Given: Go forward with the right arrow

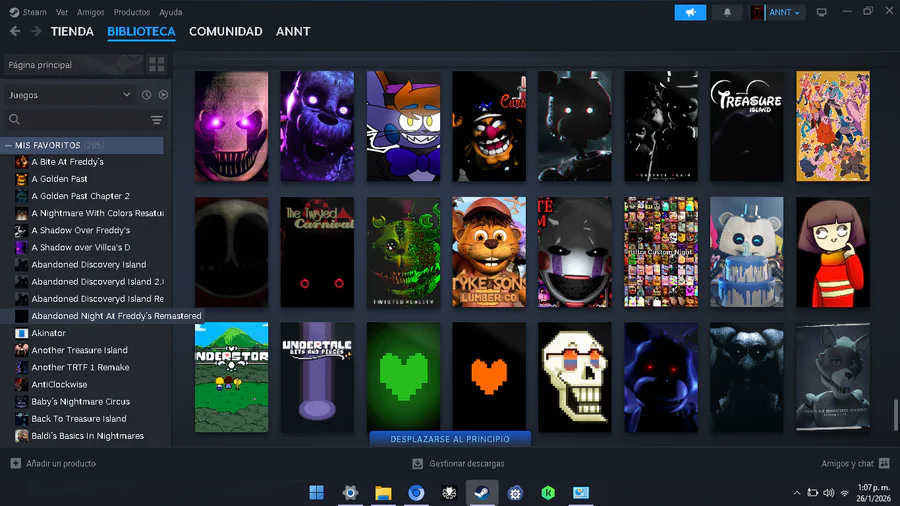Looking at the screenshot, I should click(36, 31).
